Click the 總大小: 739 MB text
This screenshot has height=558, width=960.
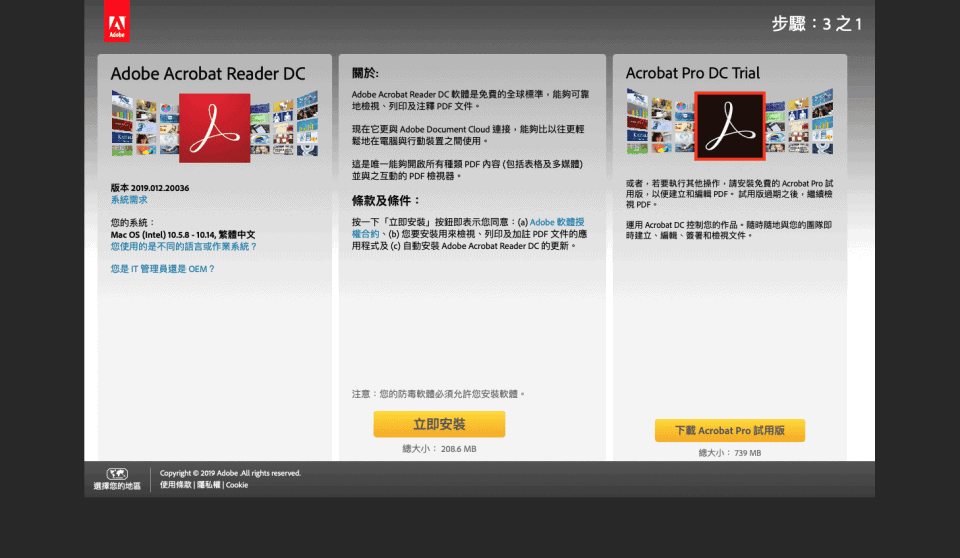(730, 453)
